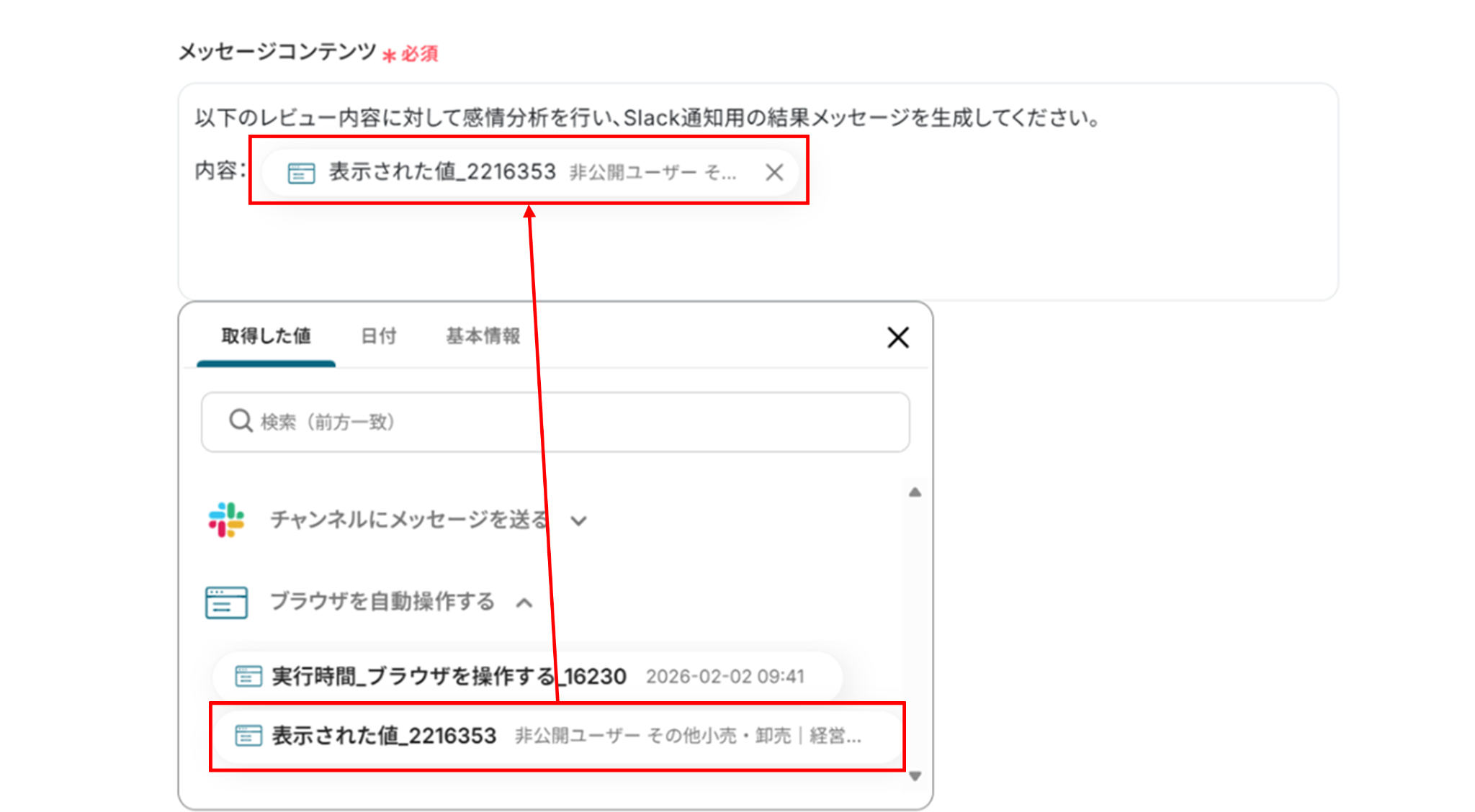The image size is (1475, 812).
Task: Open the チャンネルにメッセージを送る group
Action: (408, 520)
